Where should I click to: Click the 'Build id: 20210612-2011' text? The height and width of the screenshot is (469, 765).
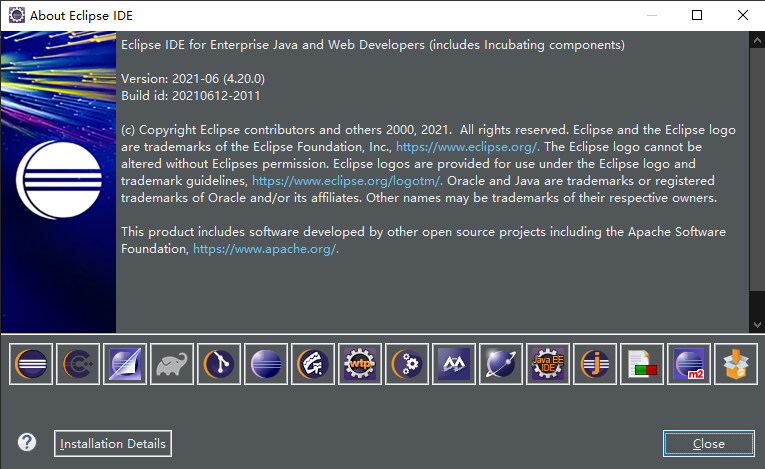[x=191, y=96]
